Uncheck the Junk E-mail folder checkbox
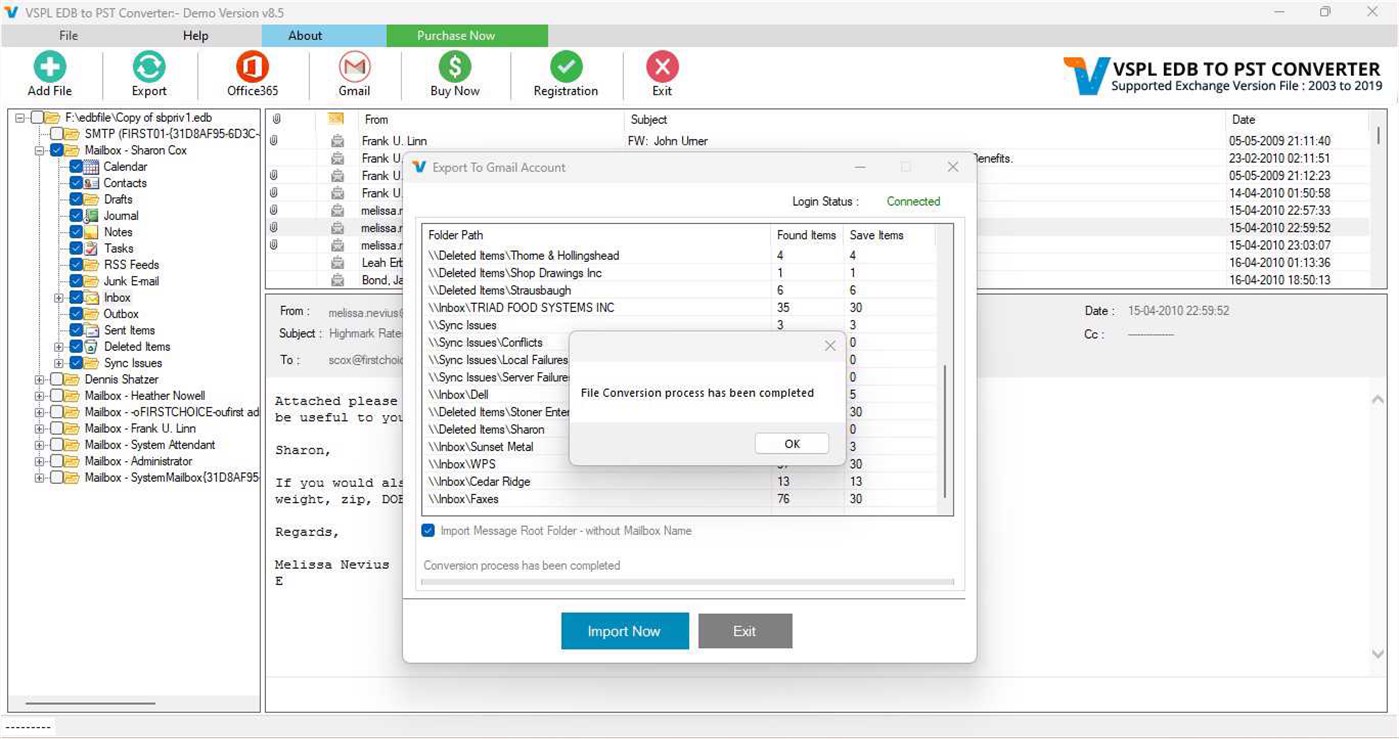Screen dimensions: 1399x739 [x=76, y=281]
